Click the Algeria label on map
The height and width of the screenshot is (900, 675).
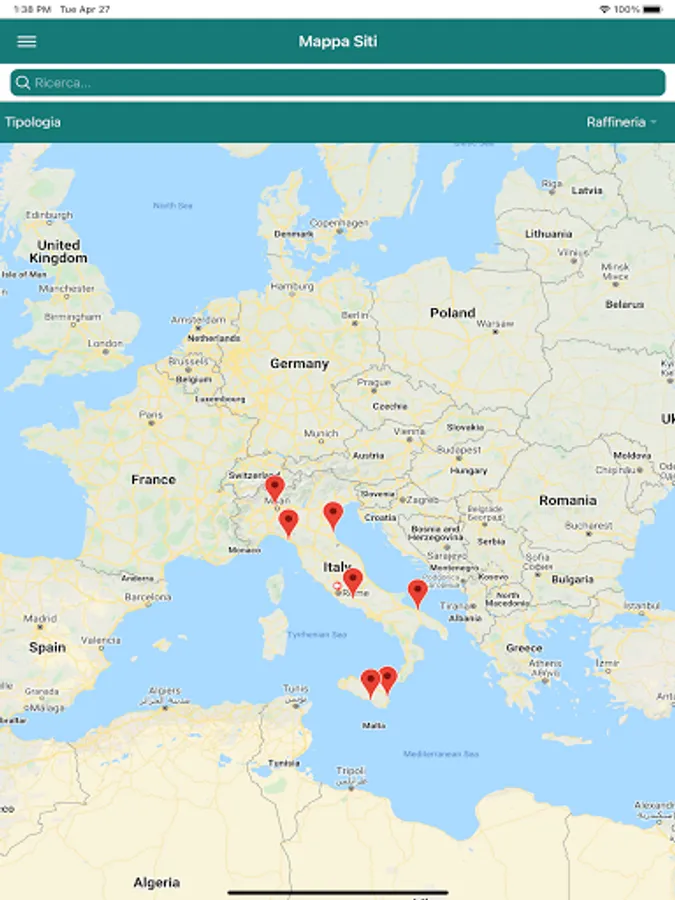[x=157, y=882]
